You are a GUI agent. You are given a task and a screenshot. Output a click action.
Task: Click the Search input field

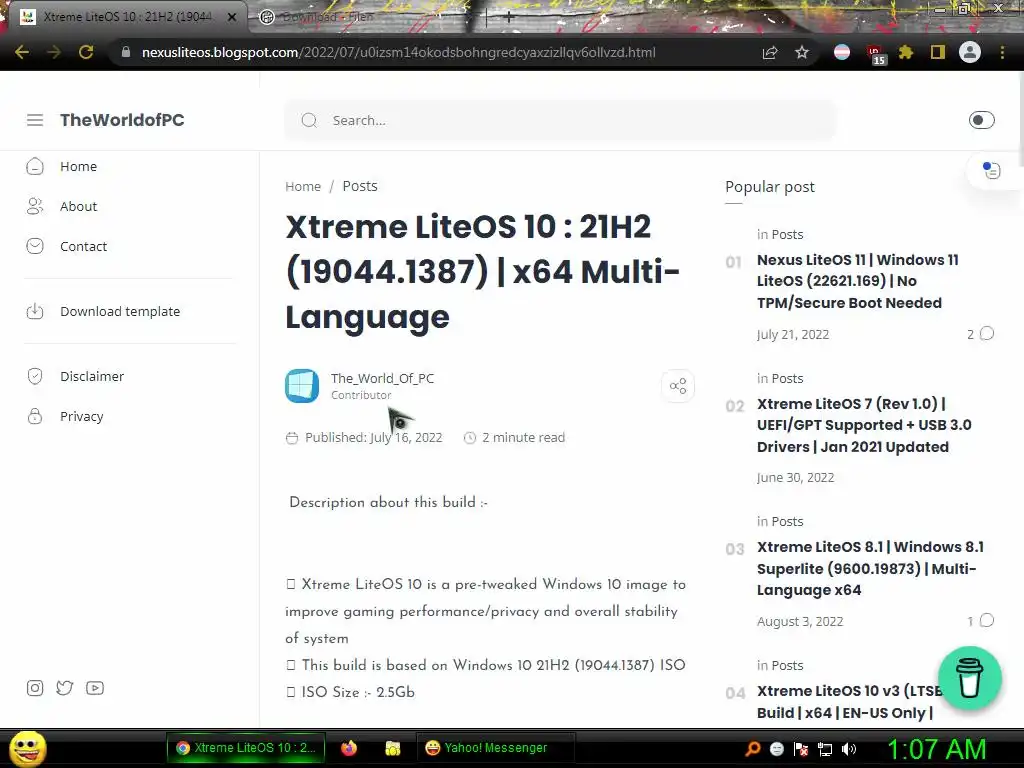point(560,120)
